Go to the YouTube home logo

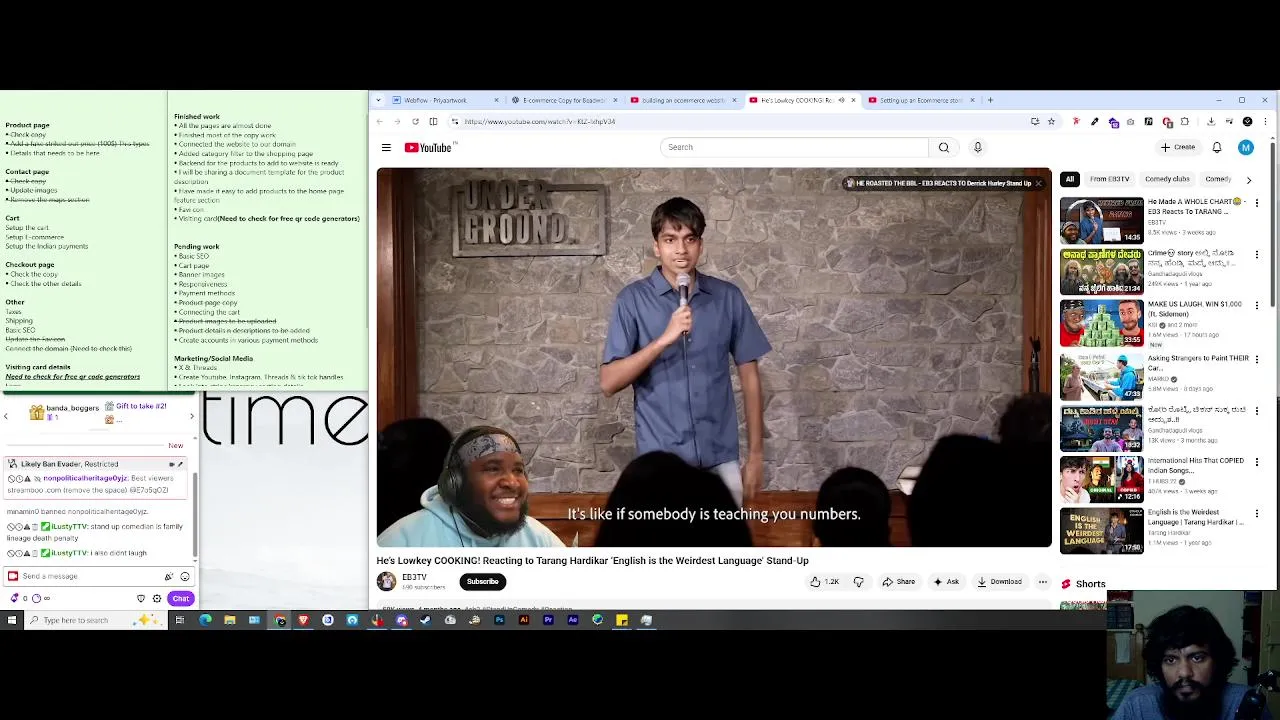pyautogui.click(x=429, y=148)
